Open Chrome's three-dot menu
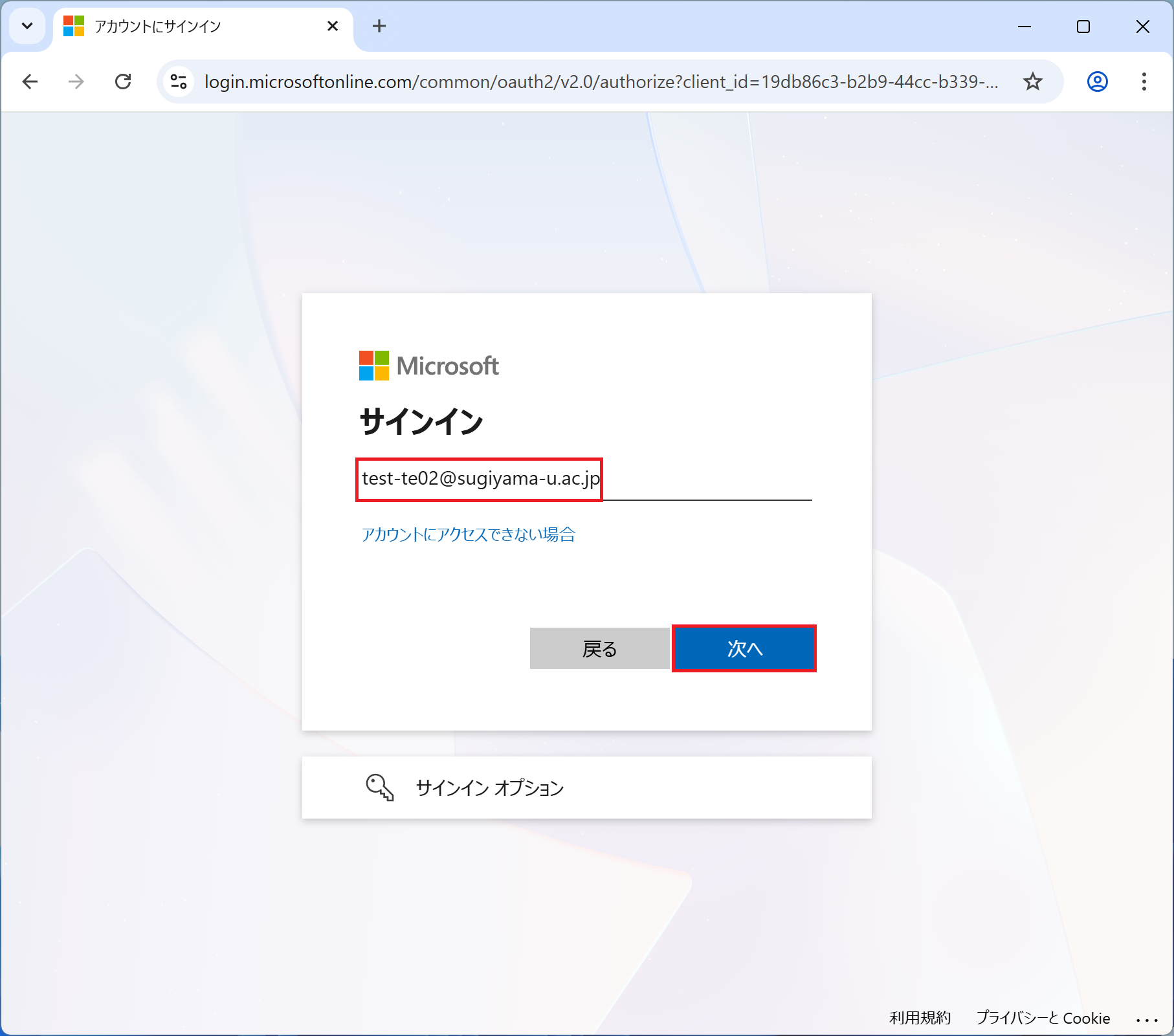 pyautogui.click(x=1144, y=82)
